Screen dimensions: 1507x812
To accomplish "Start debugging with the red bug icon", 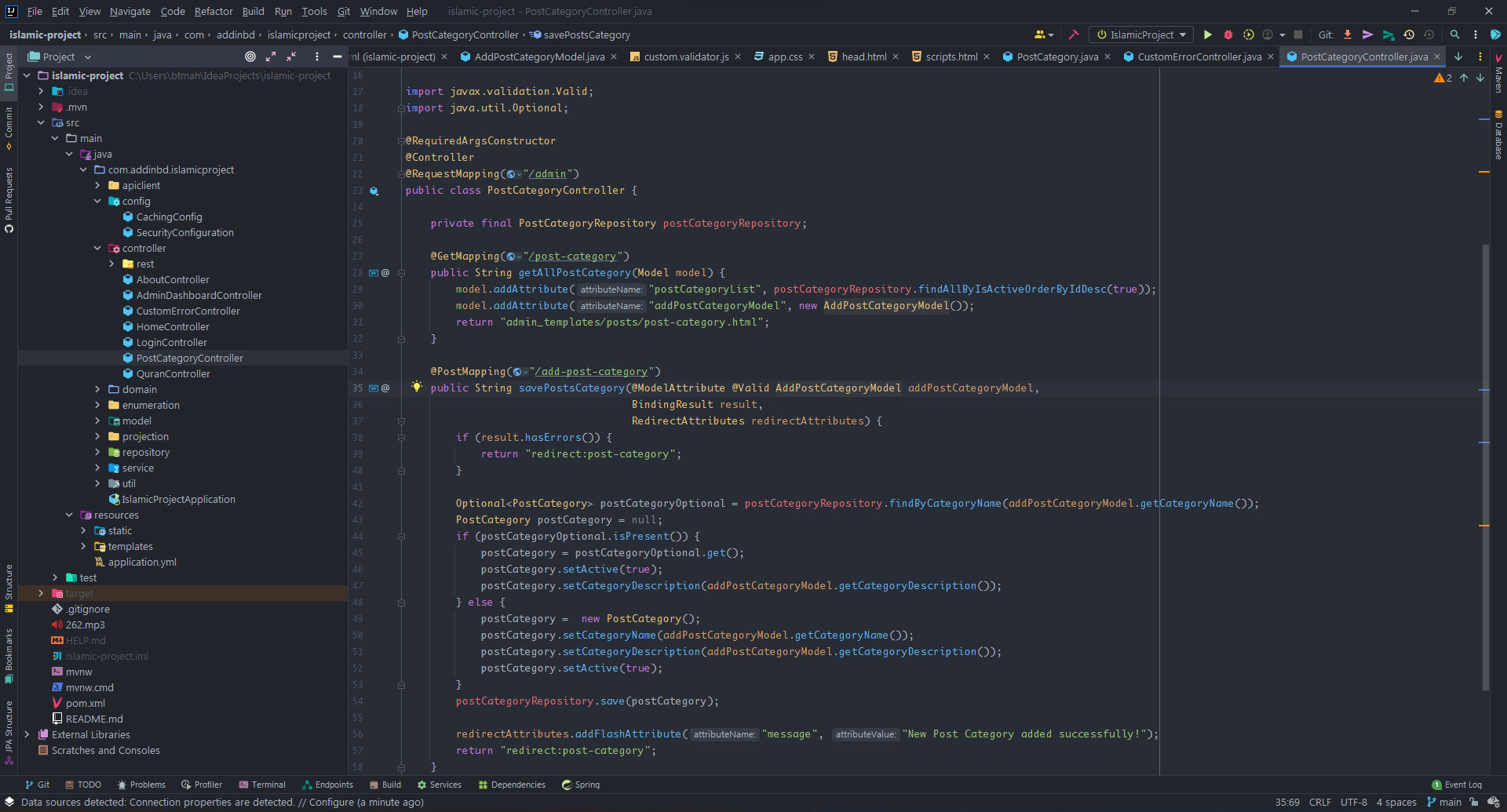I will pos(1228,35).
